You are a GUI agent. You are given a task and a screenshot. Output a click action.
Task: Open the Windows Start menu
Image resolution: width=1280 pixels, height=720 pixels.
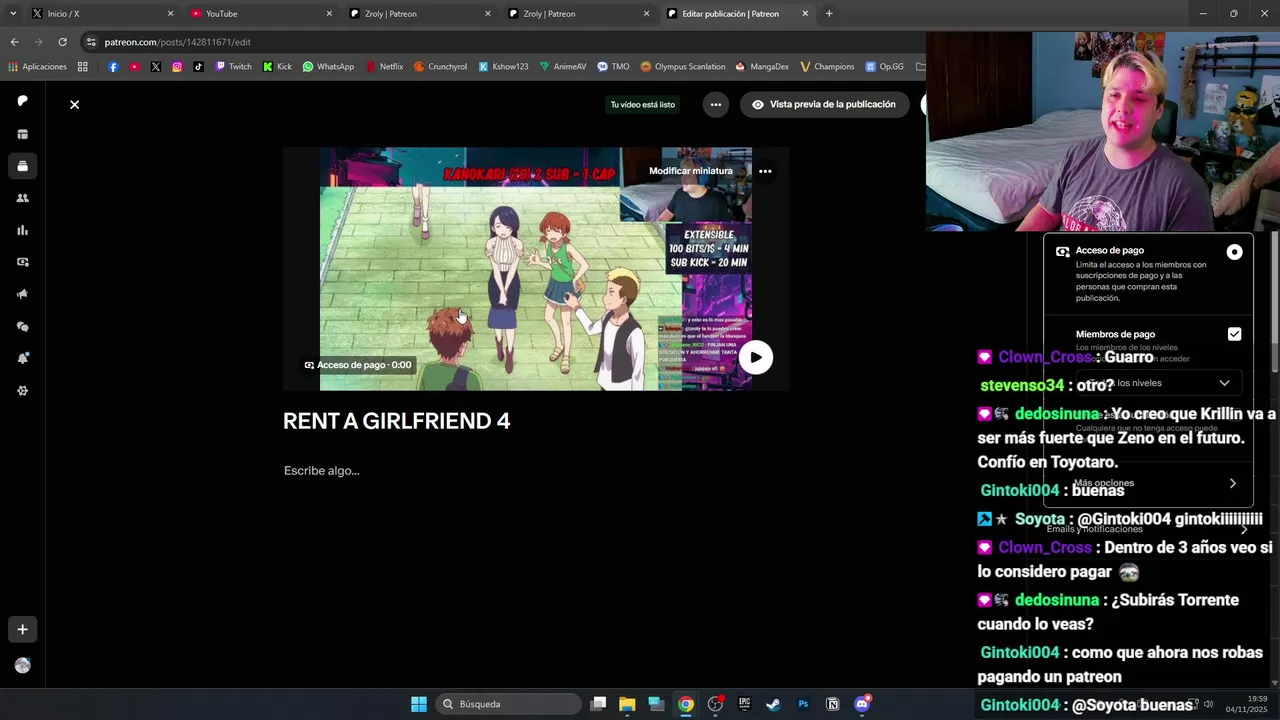tap(419, 704)
